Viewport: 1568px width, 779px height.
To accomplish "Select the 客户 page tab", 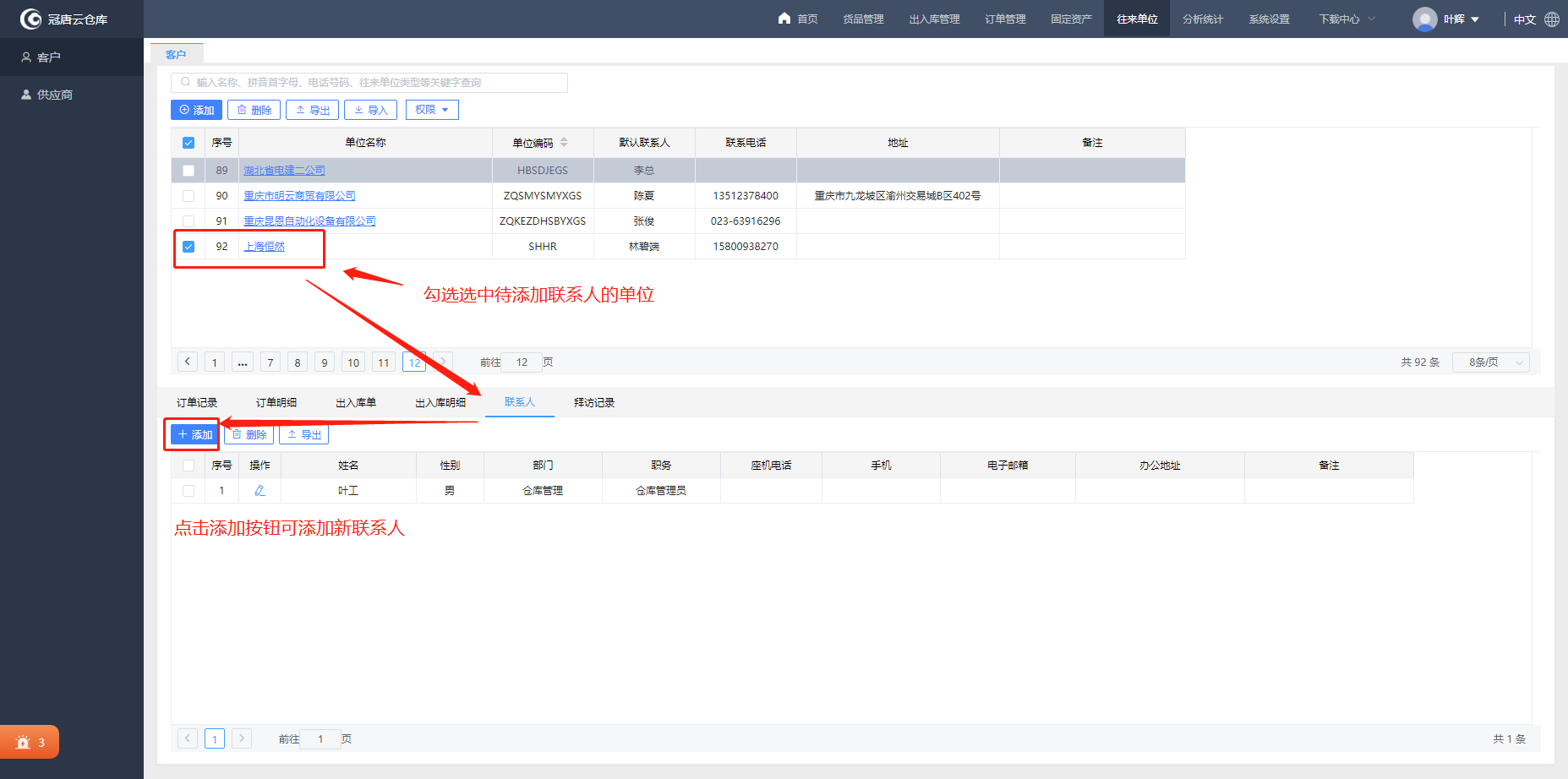I will coord(176,54).
